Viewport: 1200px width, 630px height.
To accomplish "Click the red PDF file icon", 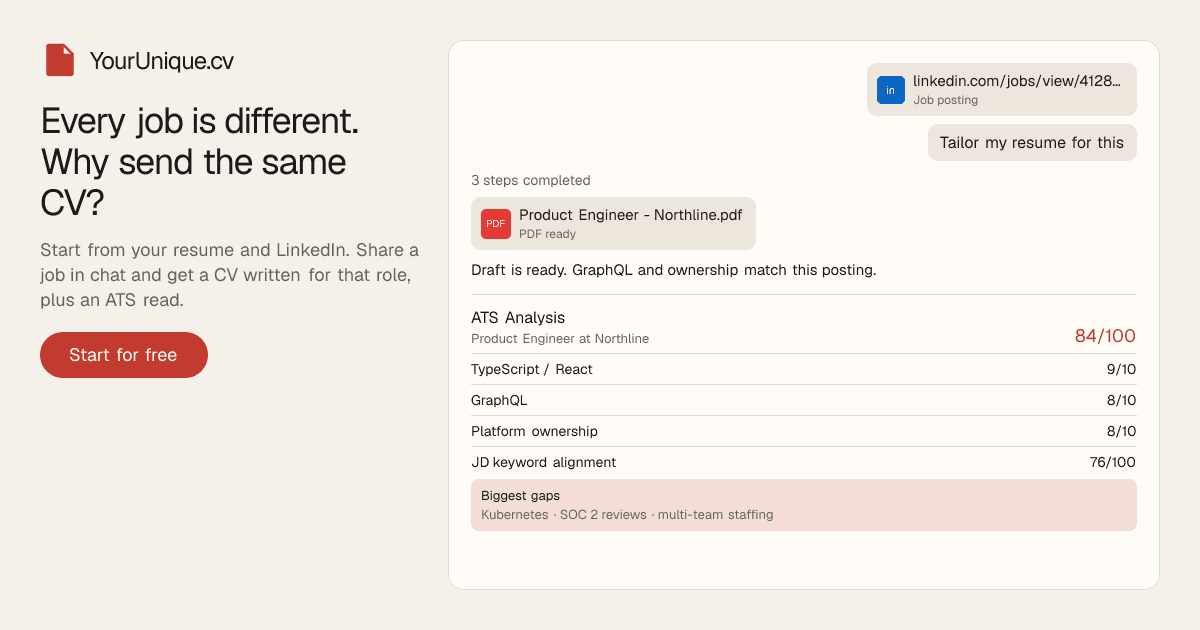I will pos(496,224).
